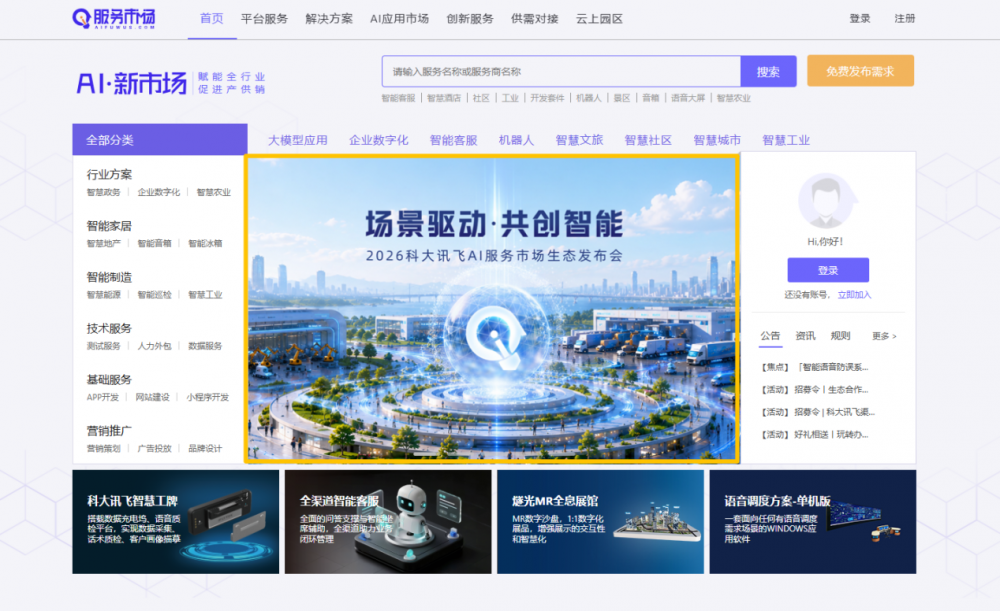Open the 智慧文旅 category tab
Viewport: 1000px width, 611px height.
[579, 140]
